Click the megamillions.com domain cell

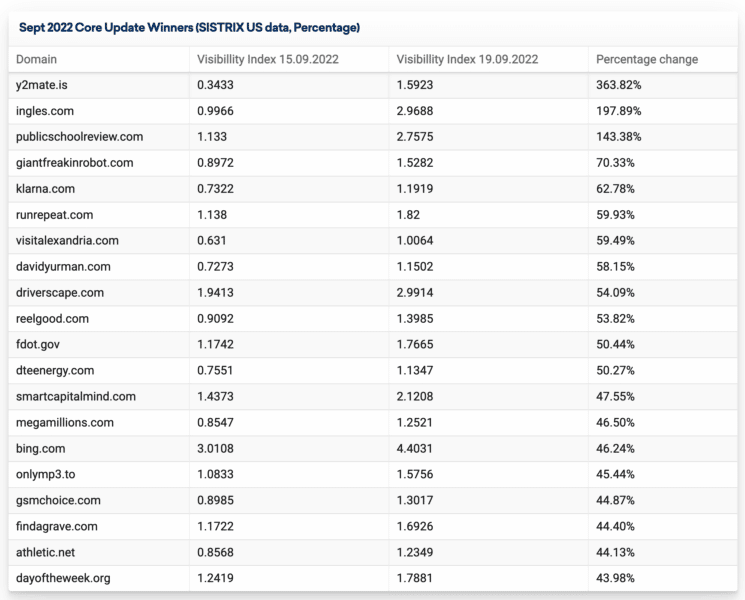(x=65, y=423)
